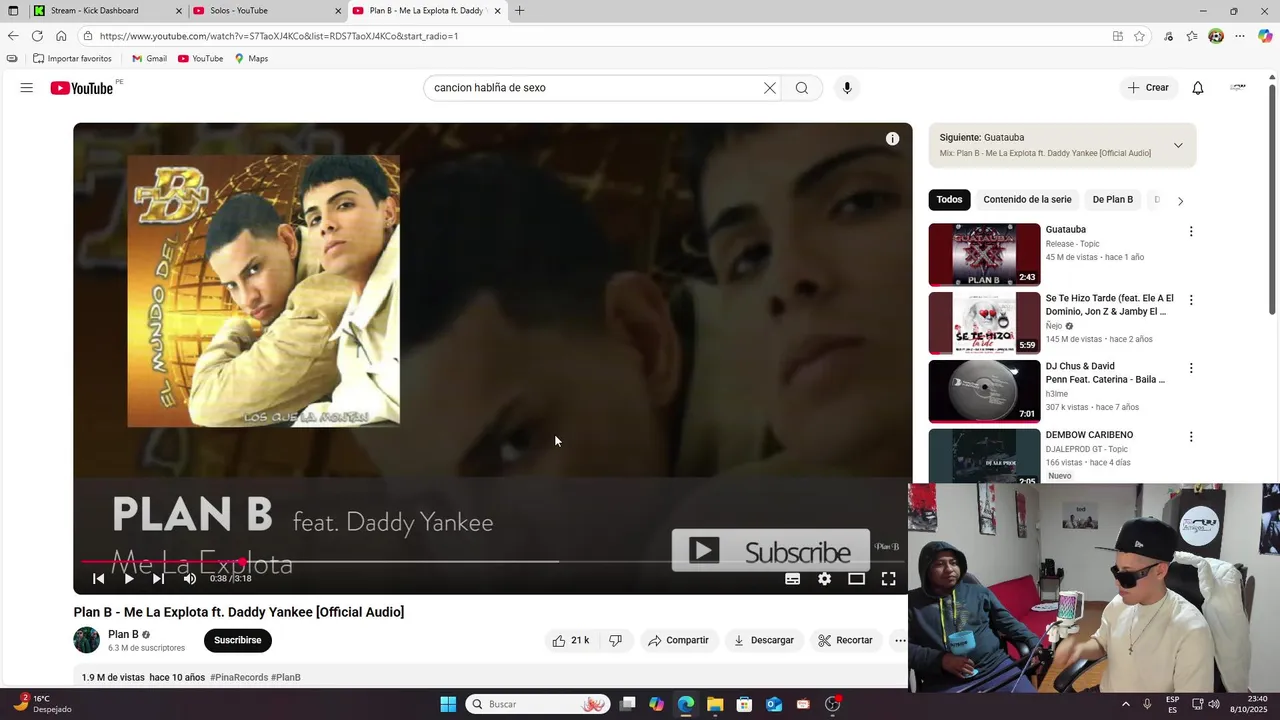
Task: Open Outlook from the taskbar
Action: coord(774,704)
